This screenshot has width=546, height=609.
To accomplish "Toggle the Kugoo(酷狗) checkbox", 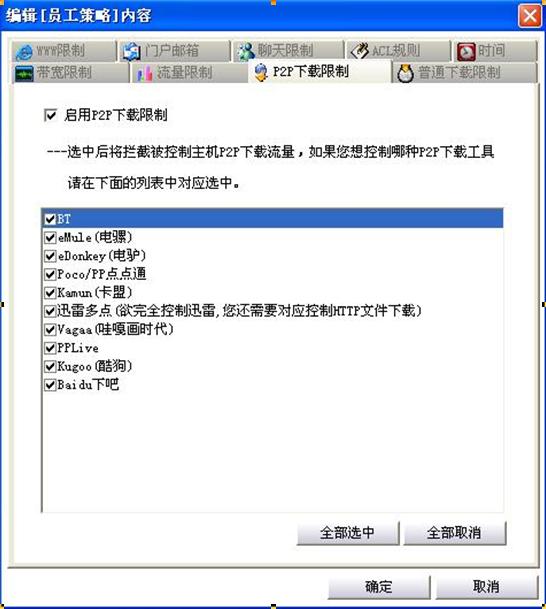I will 50,366.
